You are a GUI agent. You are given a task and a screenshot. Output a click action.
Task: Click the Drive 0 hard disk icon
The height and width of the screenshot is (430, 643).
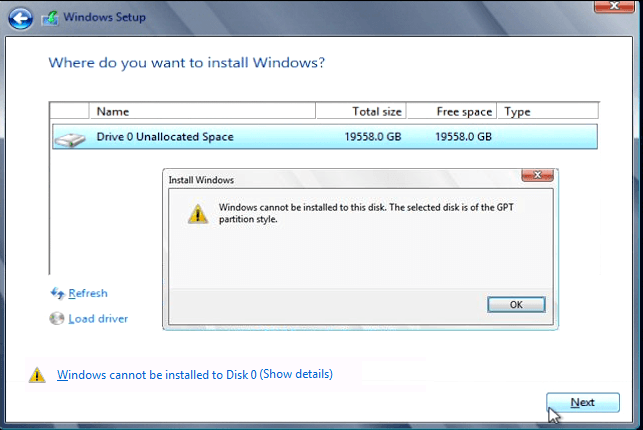(x=70, y=137)
